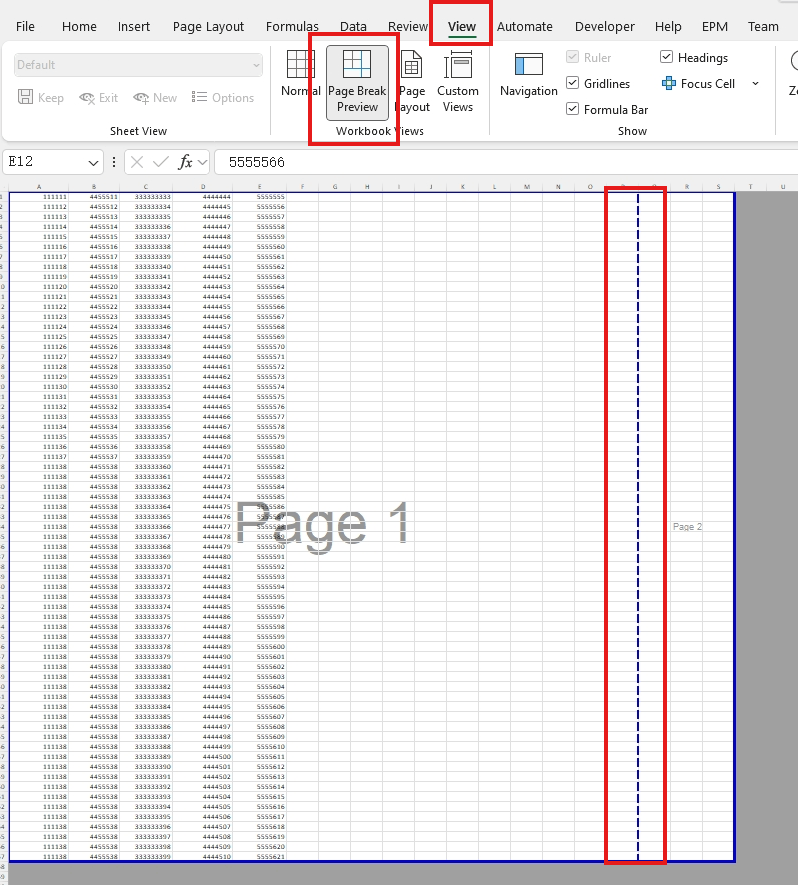This screenshot has width=798, height=885.
Task: Click the formula bar options dots
Action: (114, 163)
